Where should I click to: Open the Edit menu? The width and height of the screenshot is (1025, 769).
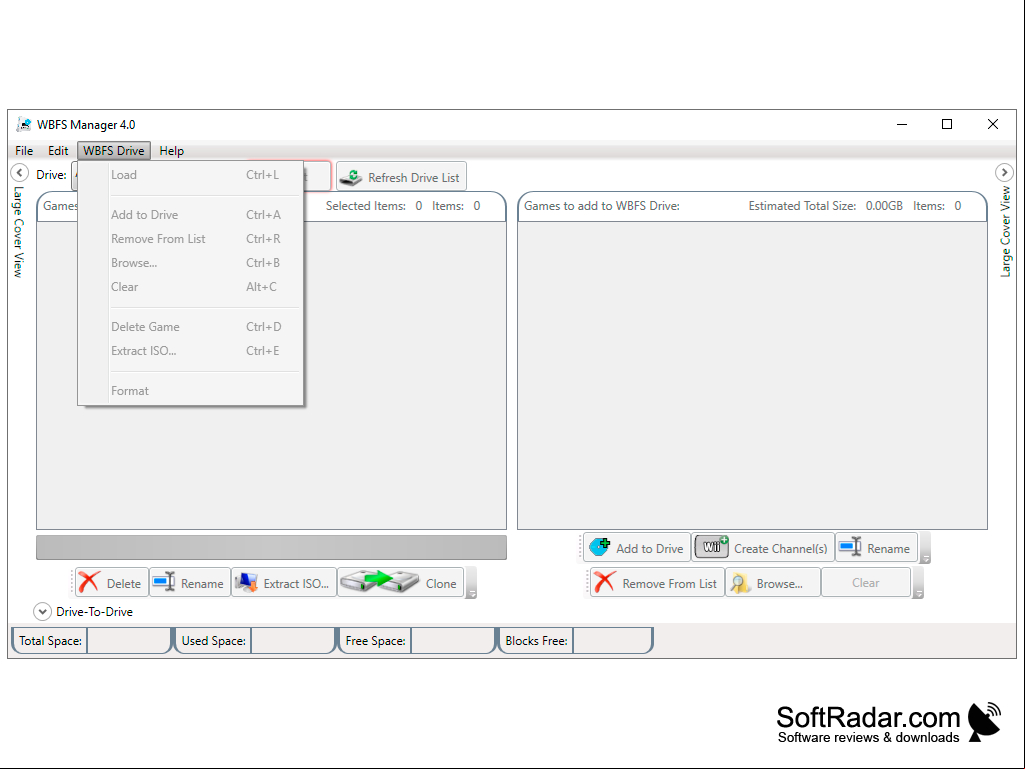[x=58, y=151]
